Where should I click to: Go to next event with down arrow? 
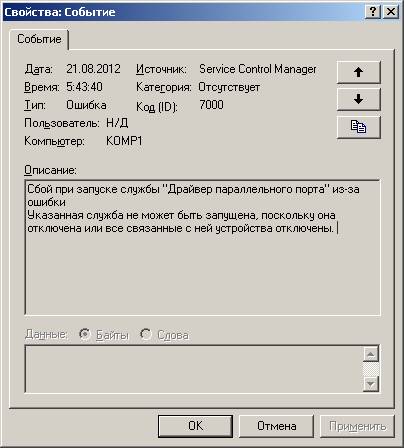(x=358, y=99)
